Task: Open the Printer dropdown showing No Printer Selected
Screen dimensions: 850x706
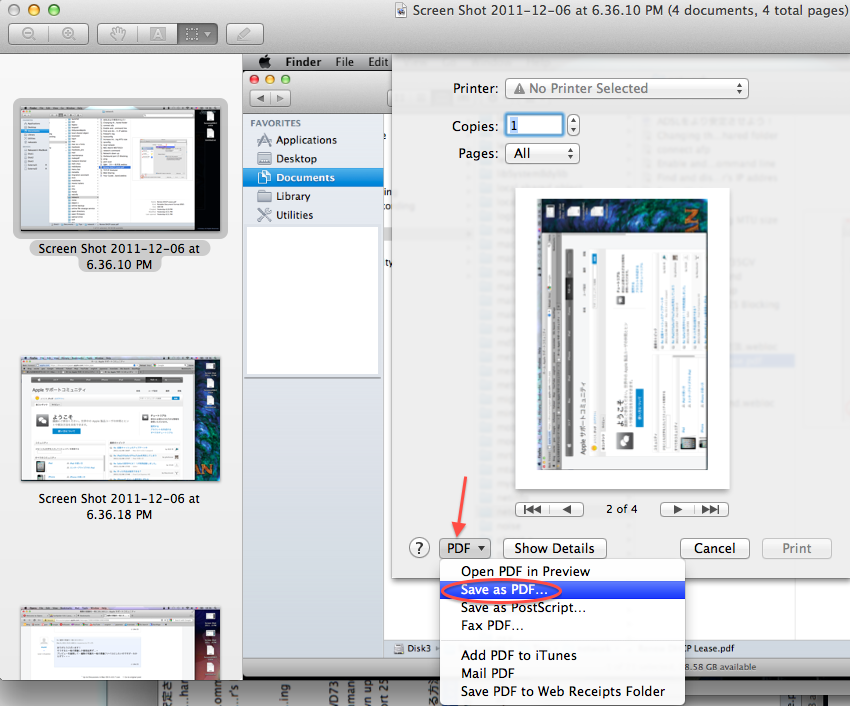Action: point(627,88)
